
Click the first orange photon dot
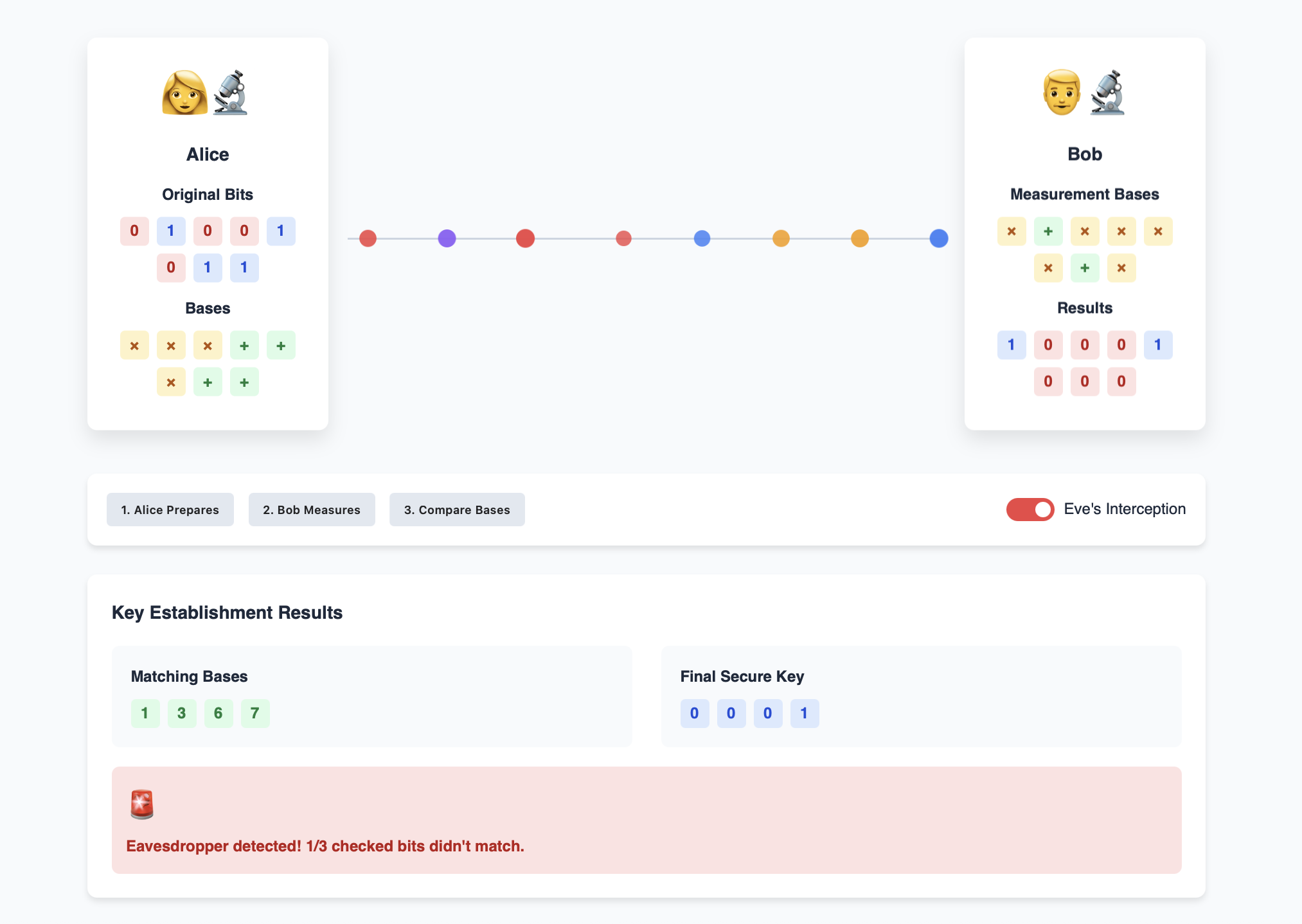(781, 238)
